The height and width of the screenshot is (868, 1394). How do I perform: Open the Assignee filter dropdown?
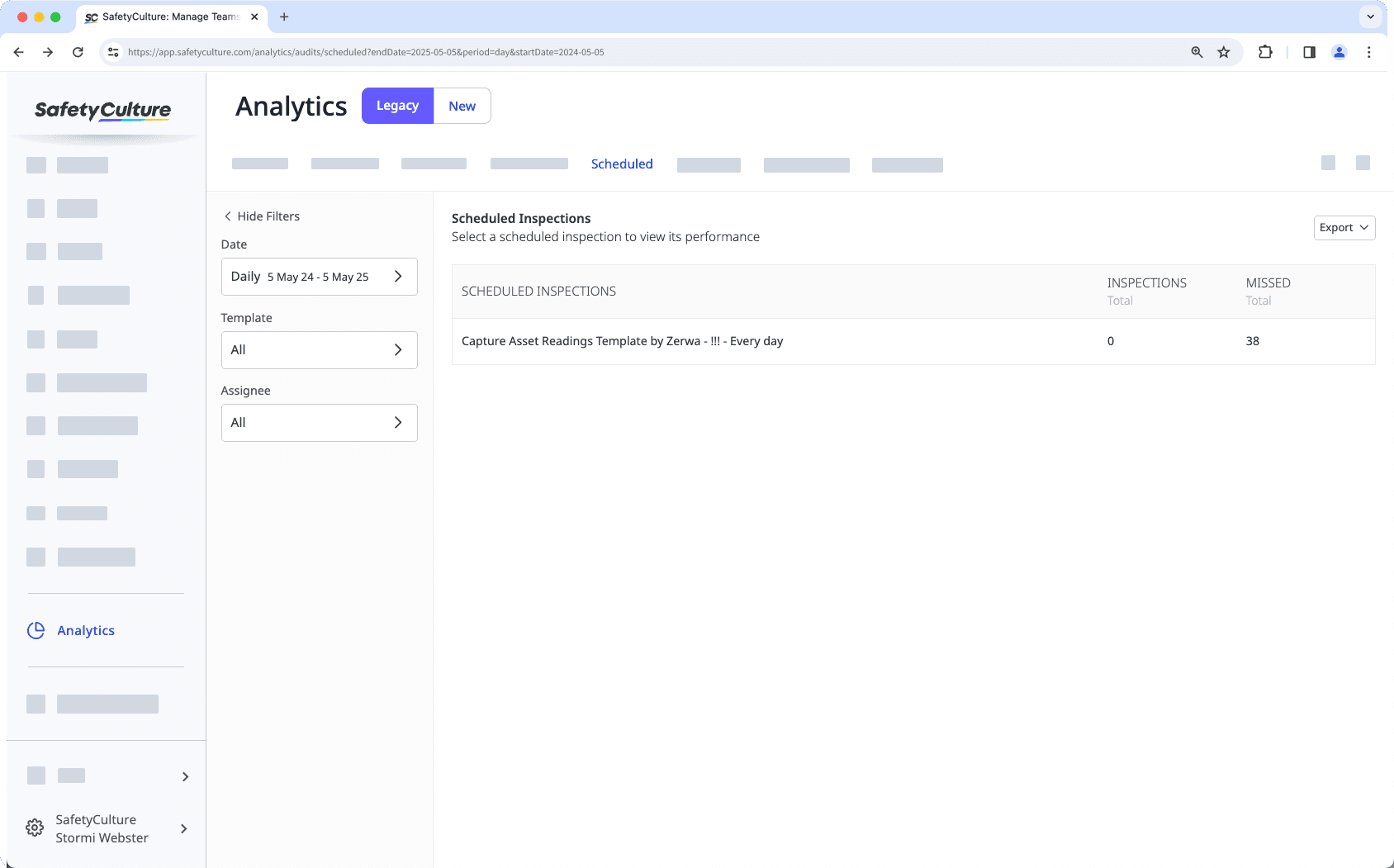(x=319, y=423)
